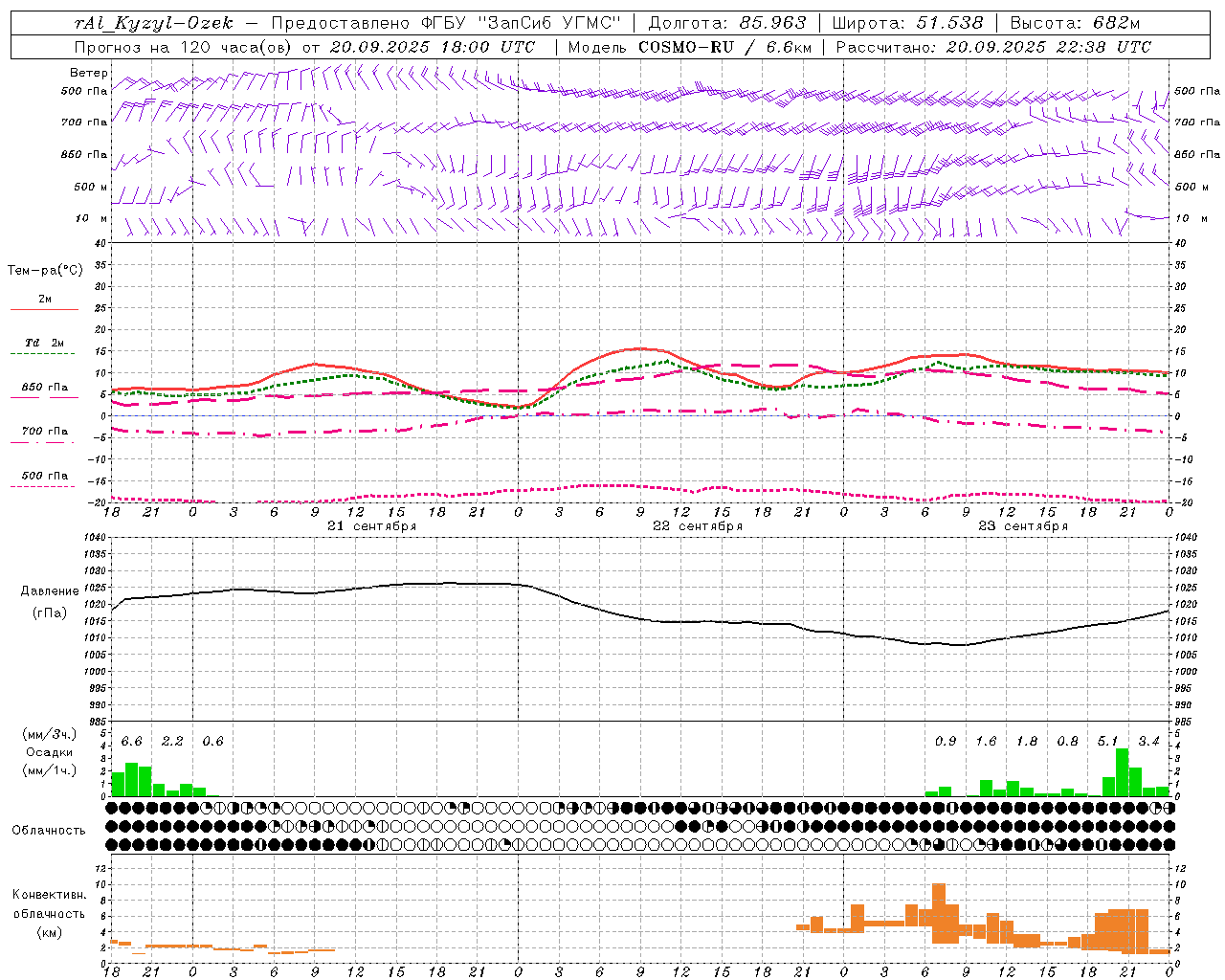Click the (мм/3ч.) unit label
The image size is (1225, 980).
coord(50,735)
